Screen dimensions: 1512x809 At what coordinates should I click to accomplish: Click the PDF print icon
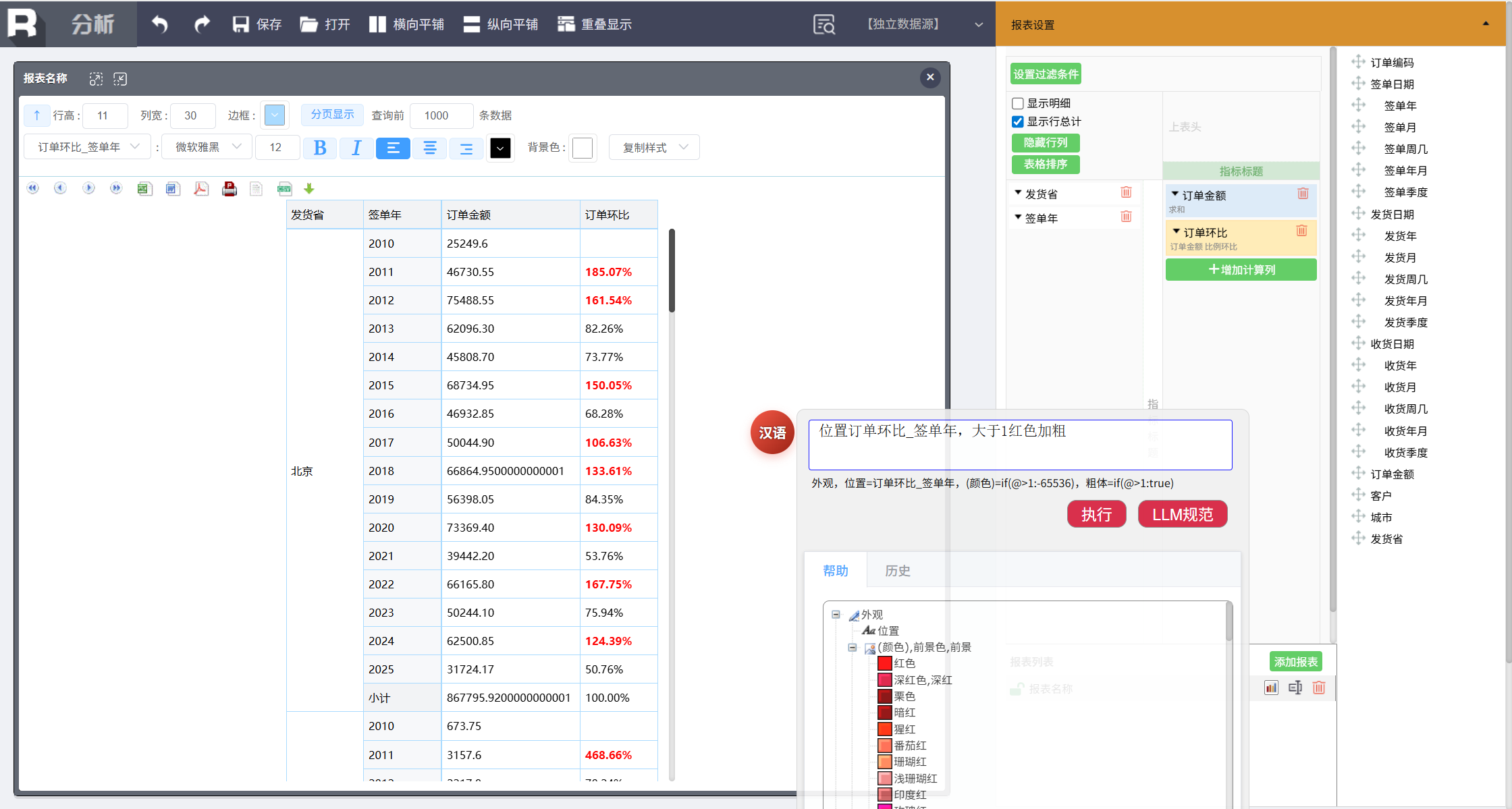[229, 189]
